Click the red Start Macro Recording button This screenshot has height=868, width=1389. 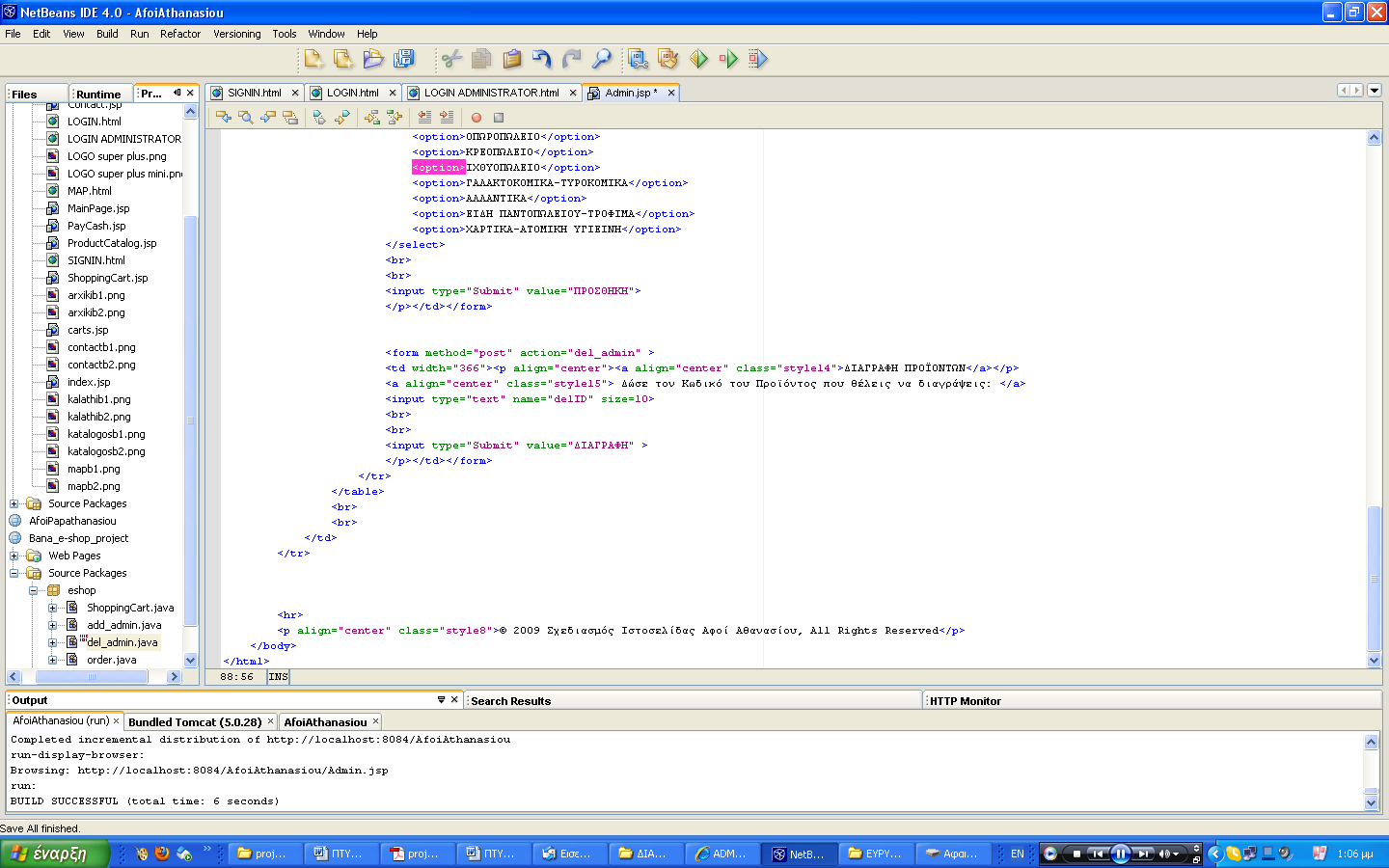coord(476,118)
